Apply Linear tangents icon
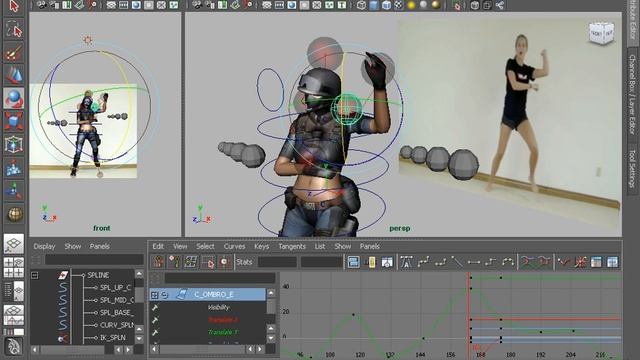 [x=457, y=262]
